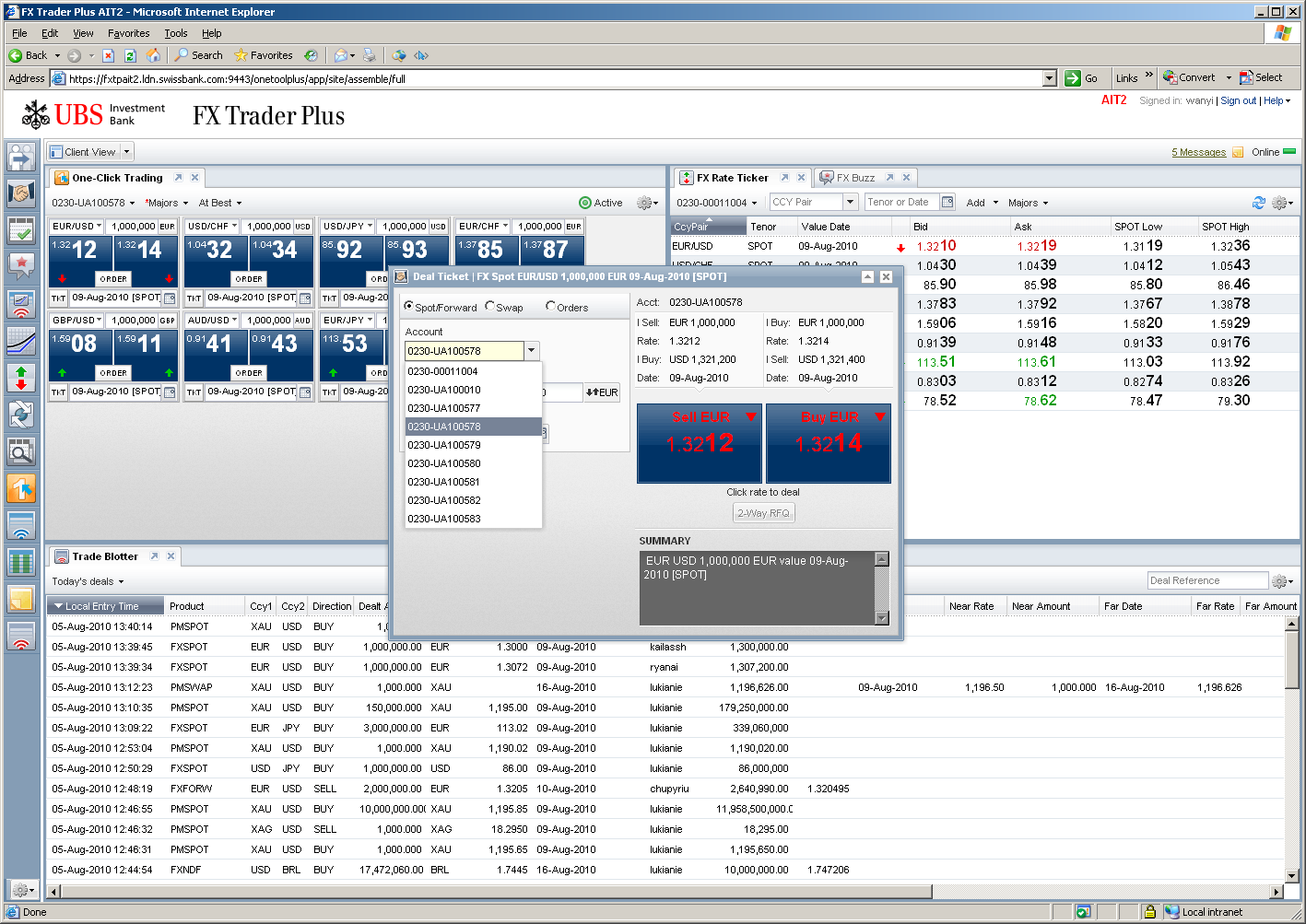Click the Deal Reference input field

click(1207, 580)
